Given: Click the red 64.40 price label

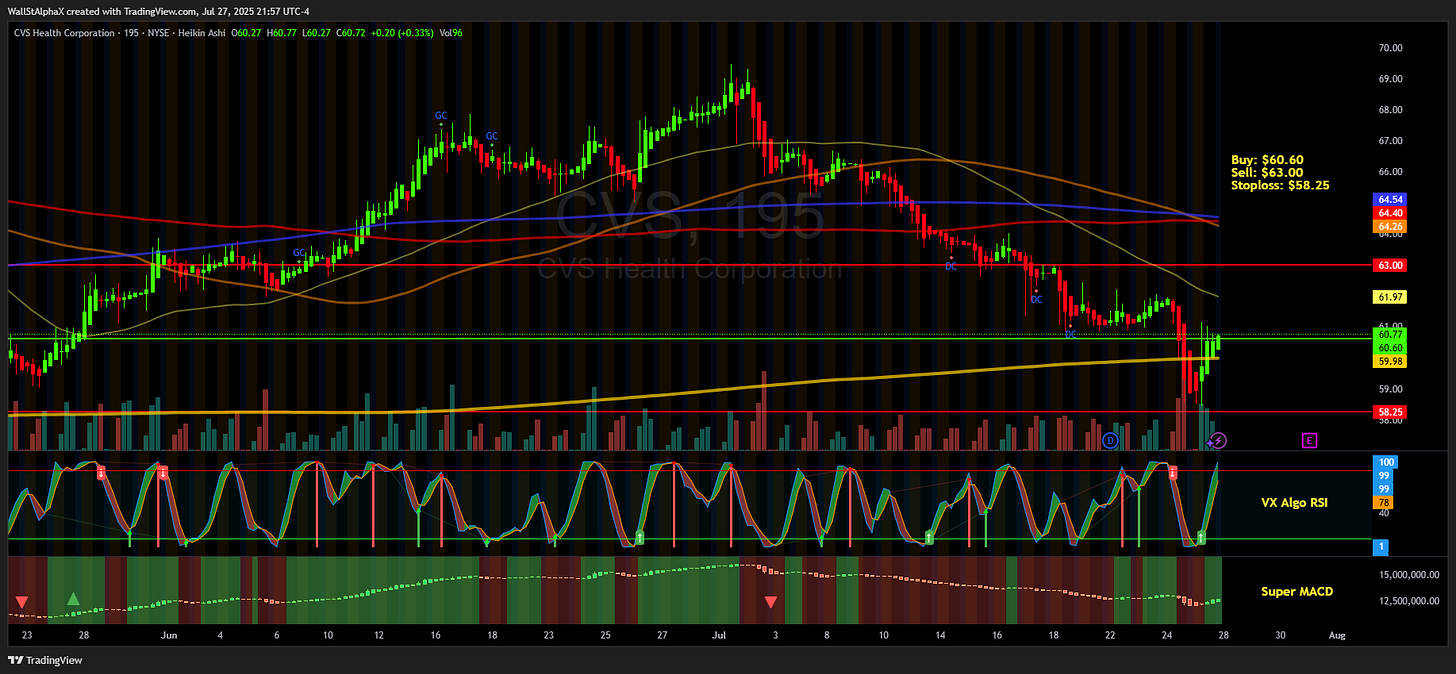Looking at the screenshot, I should click(1392, 213).
